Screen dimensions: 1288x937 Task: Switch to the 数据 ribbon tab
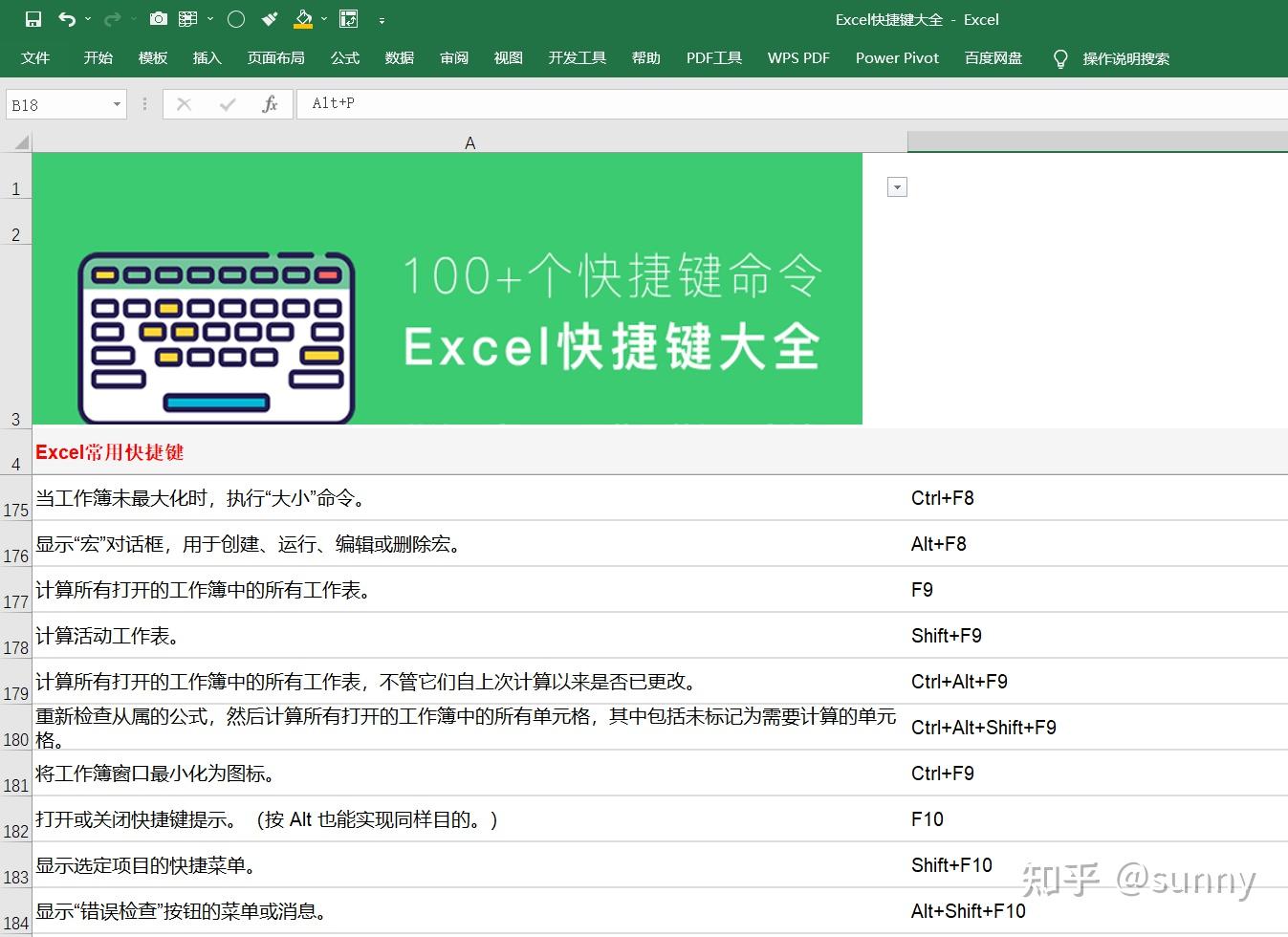tap(400, 58)
